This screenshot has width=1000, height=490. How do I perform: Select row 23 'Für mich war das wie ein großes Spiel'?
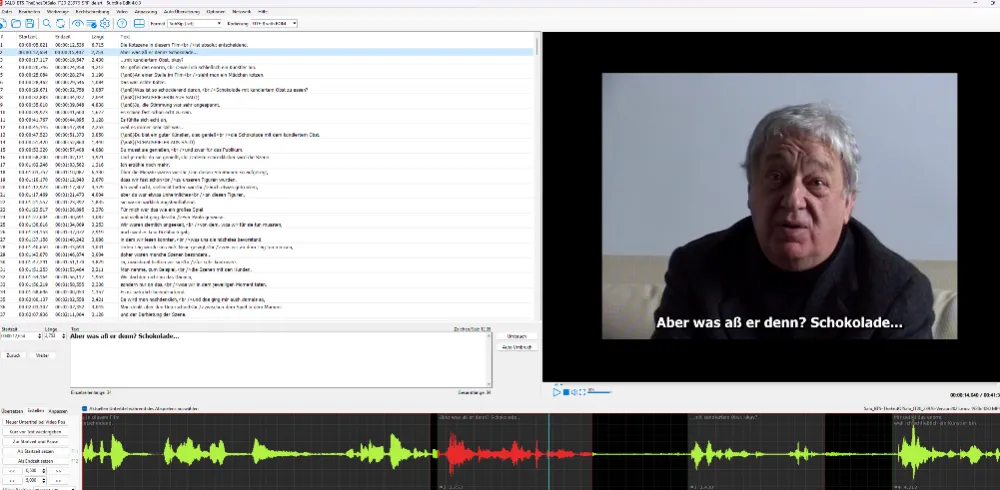pos(268,209)
